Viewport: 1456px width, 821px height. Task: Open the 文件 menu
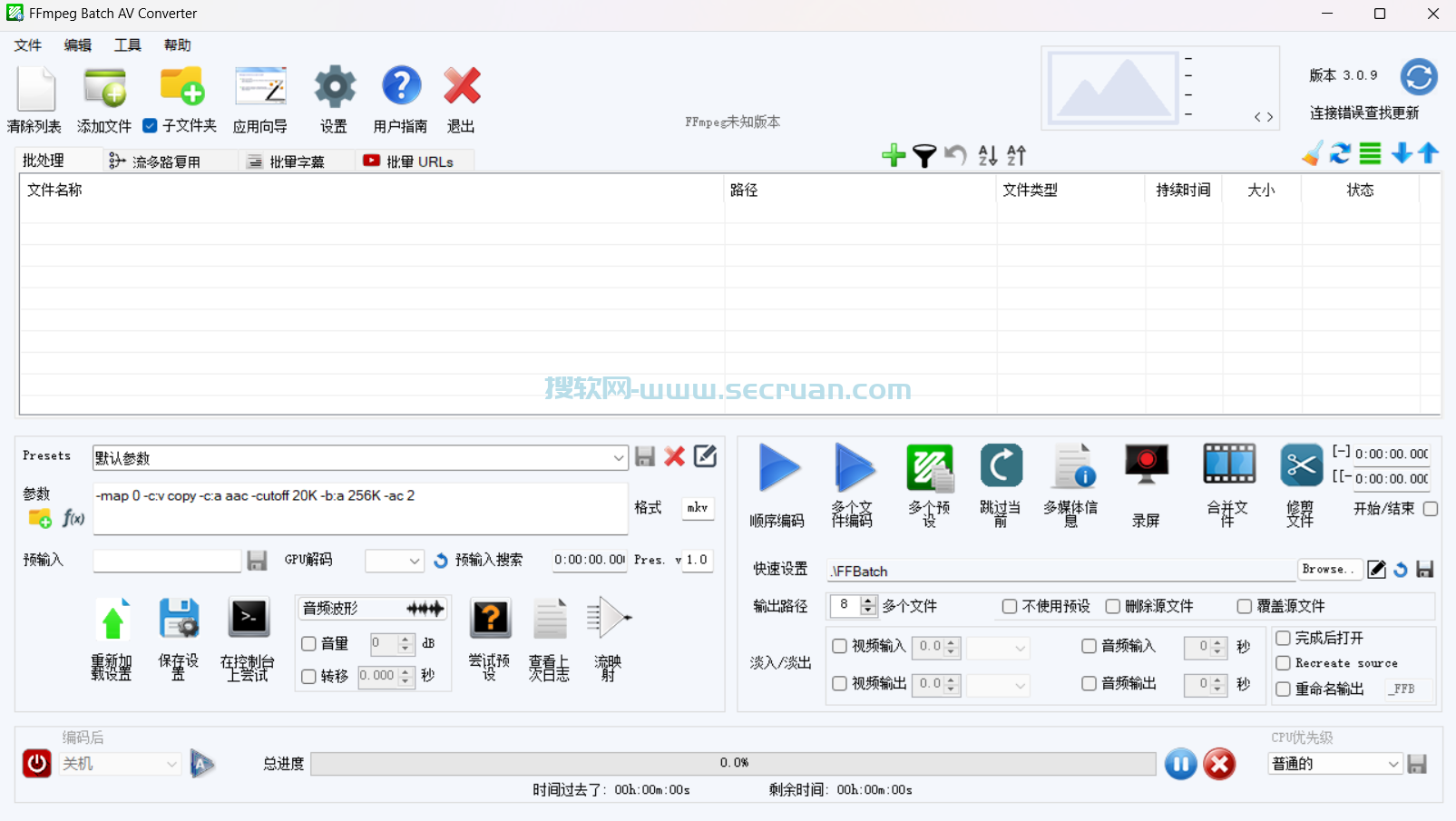(x=27, y=45)
